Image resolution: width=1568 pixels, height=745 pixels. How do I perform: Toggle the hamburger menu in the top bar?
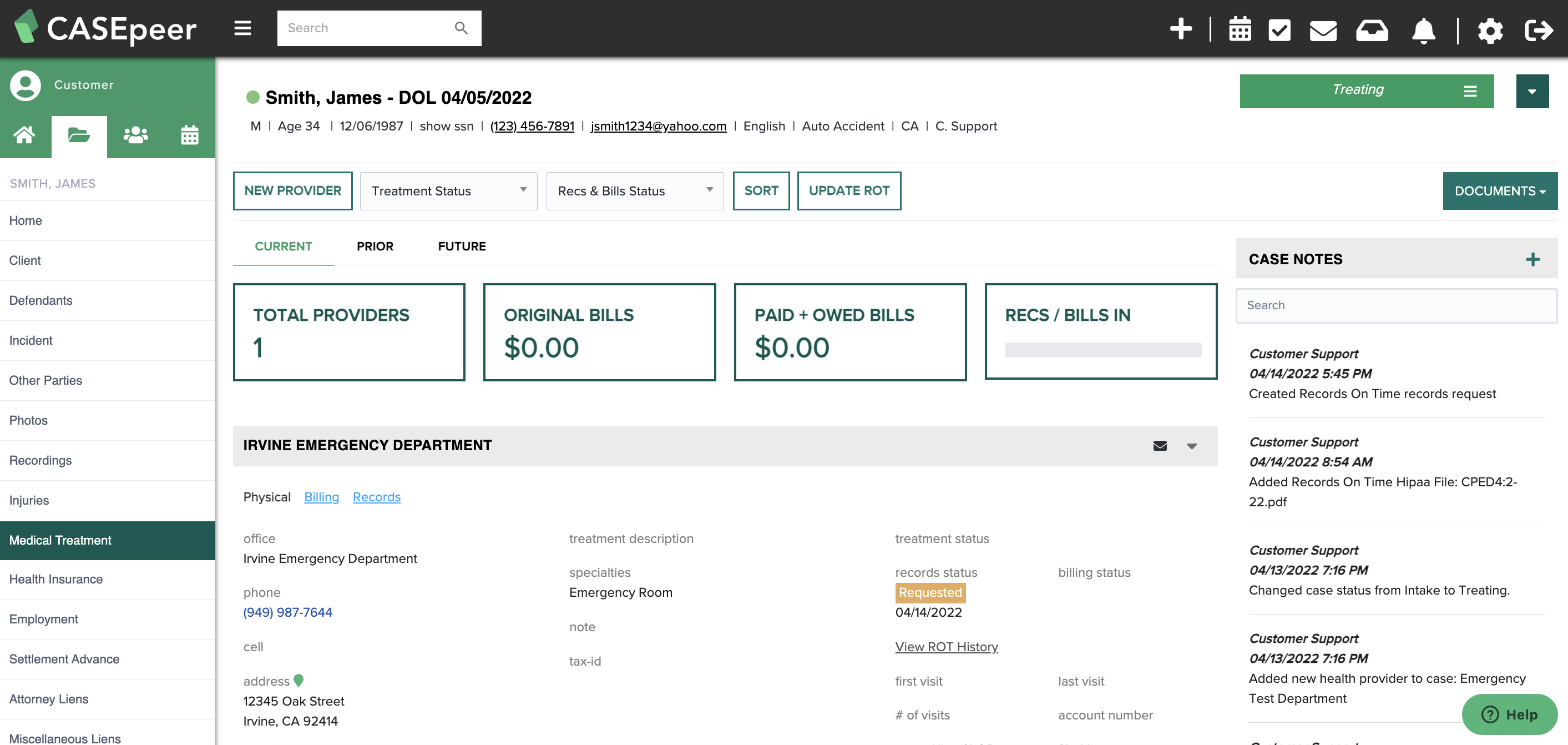242,28
